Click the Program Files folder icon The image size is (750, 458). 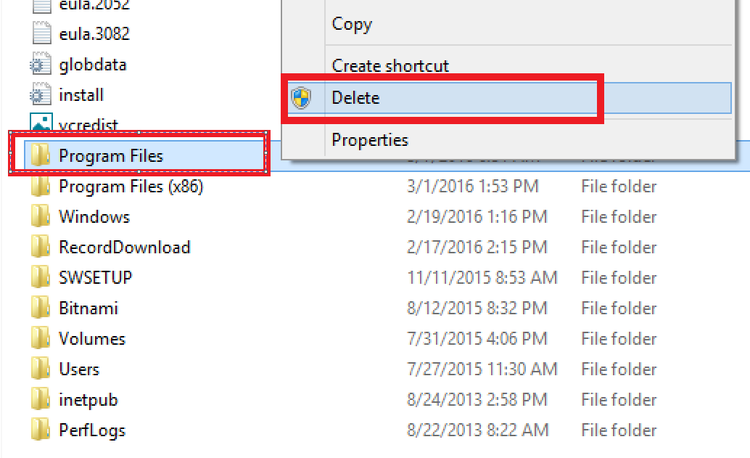pos(41,156)
